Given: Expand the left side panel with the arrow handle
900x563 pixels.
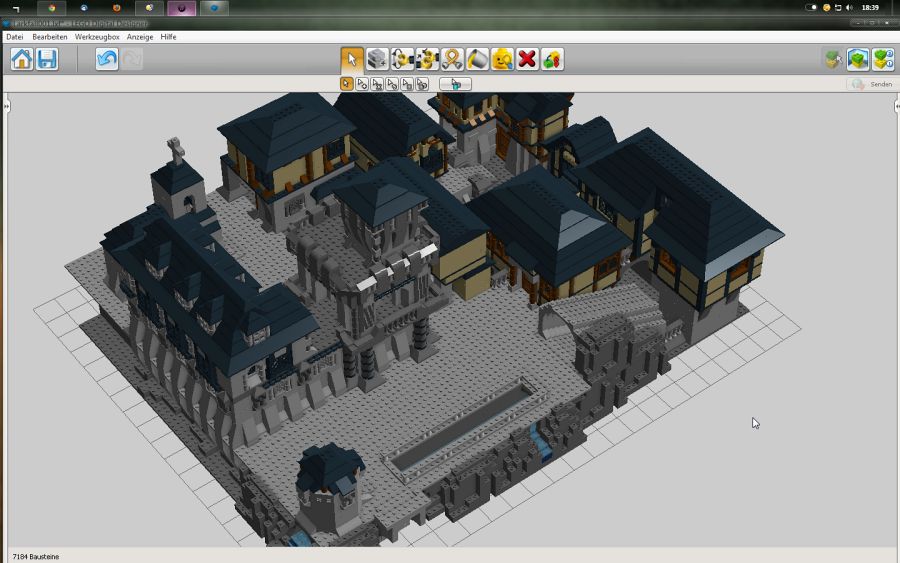Looking at the screenshot, I should tap(5, 106).
